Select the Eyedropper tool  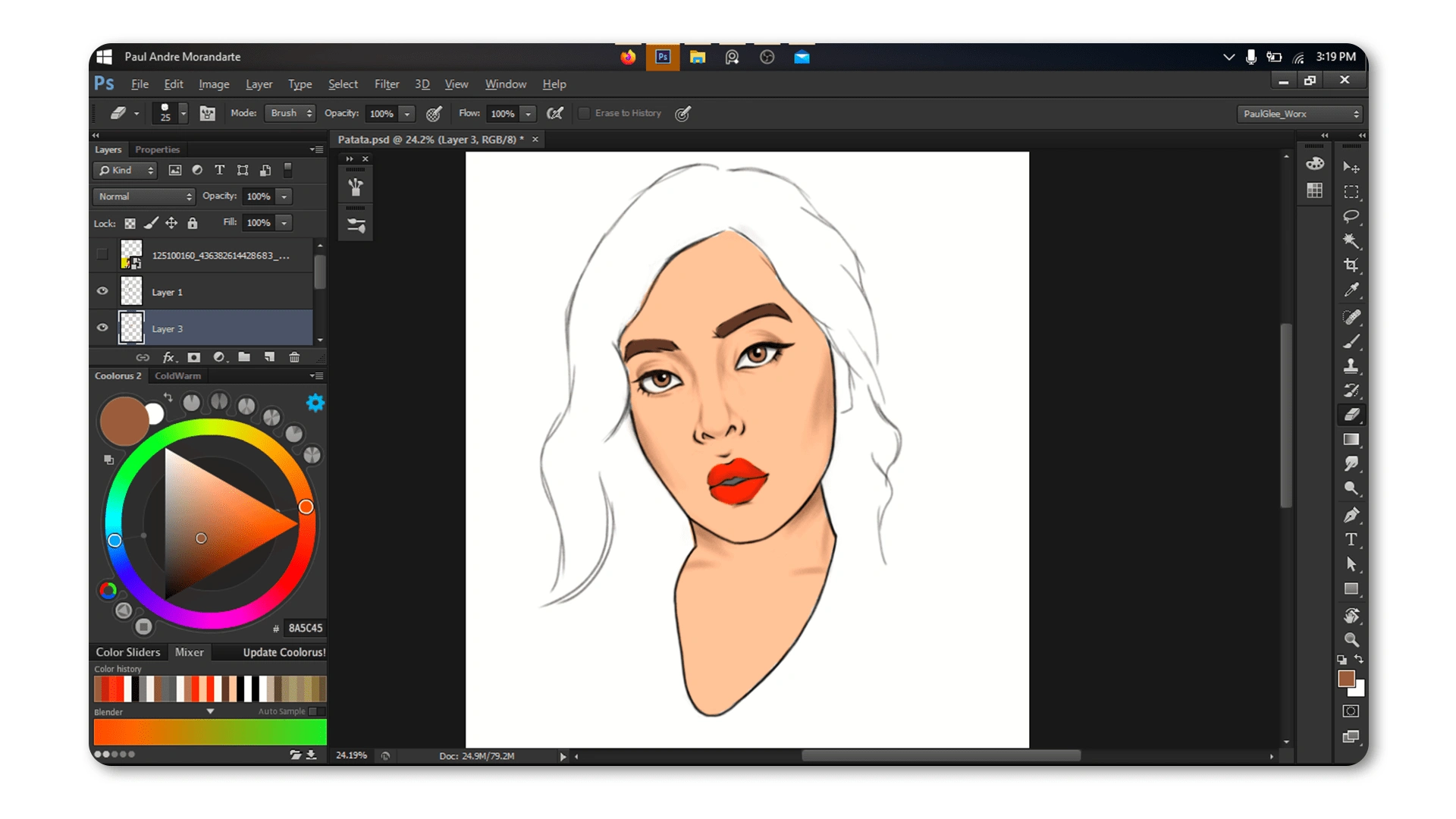point(1351,290)
